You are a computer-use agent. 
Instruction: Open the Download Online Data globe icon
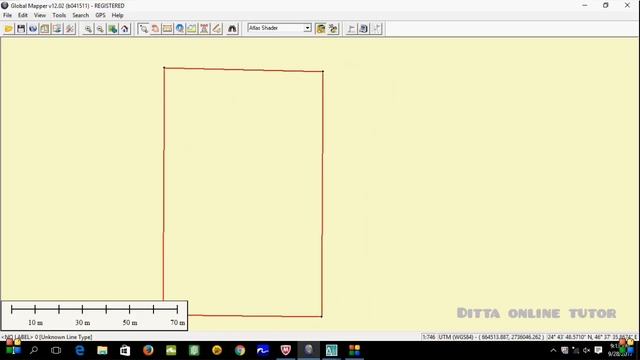(x=33, y=29)
